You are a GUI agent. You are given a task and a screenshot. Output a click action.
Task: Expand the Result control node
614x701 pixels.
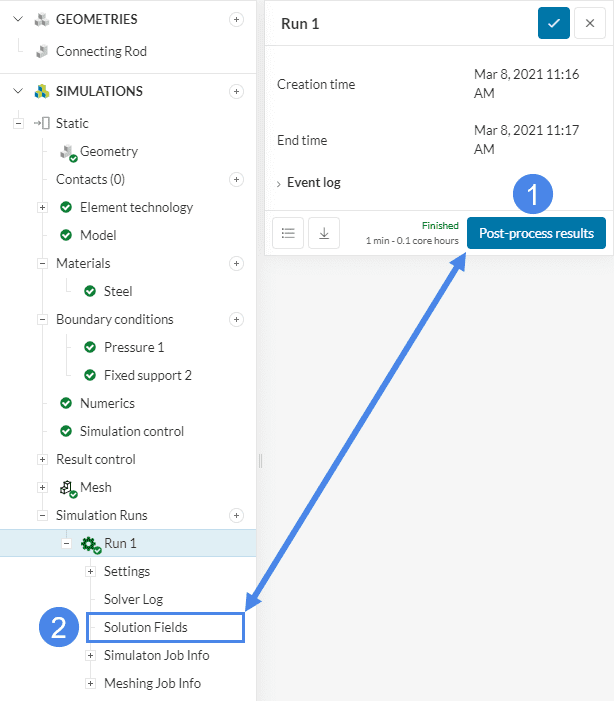pyautogui.click(x=42, y=460)
